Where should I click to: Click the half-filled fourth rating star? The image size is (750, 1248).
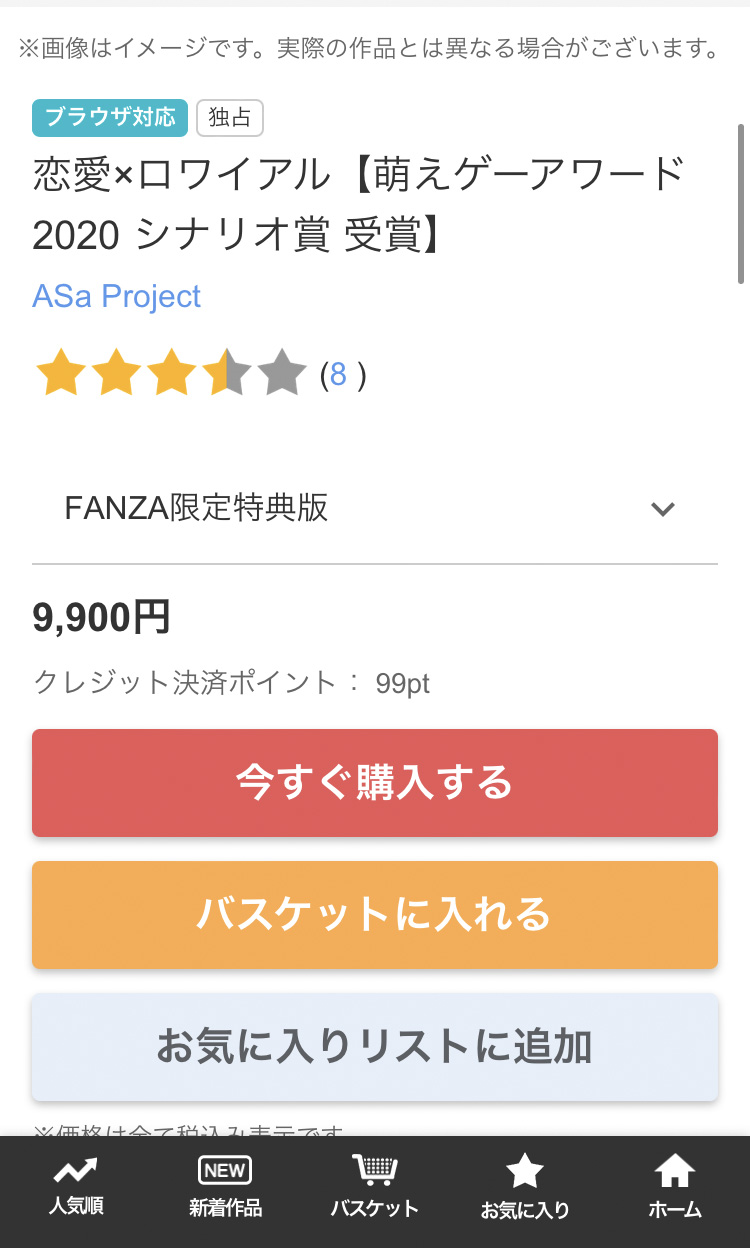coord(226,374)
